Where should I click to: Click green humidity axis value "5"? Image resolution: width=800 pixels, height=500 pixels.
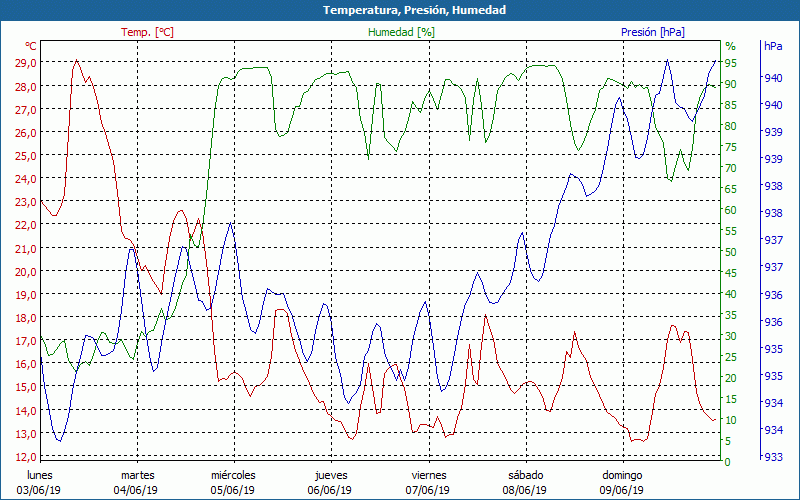tap(728, 441)
